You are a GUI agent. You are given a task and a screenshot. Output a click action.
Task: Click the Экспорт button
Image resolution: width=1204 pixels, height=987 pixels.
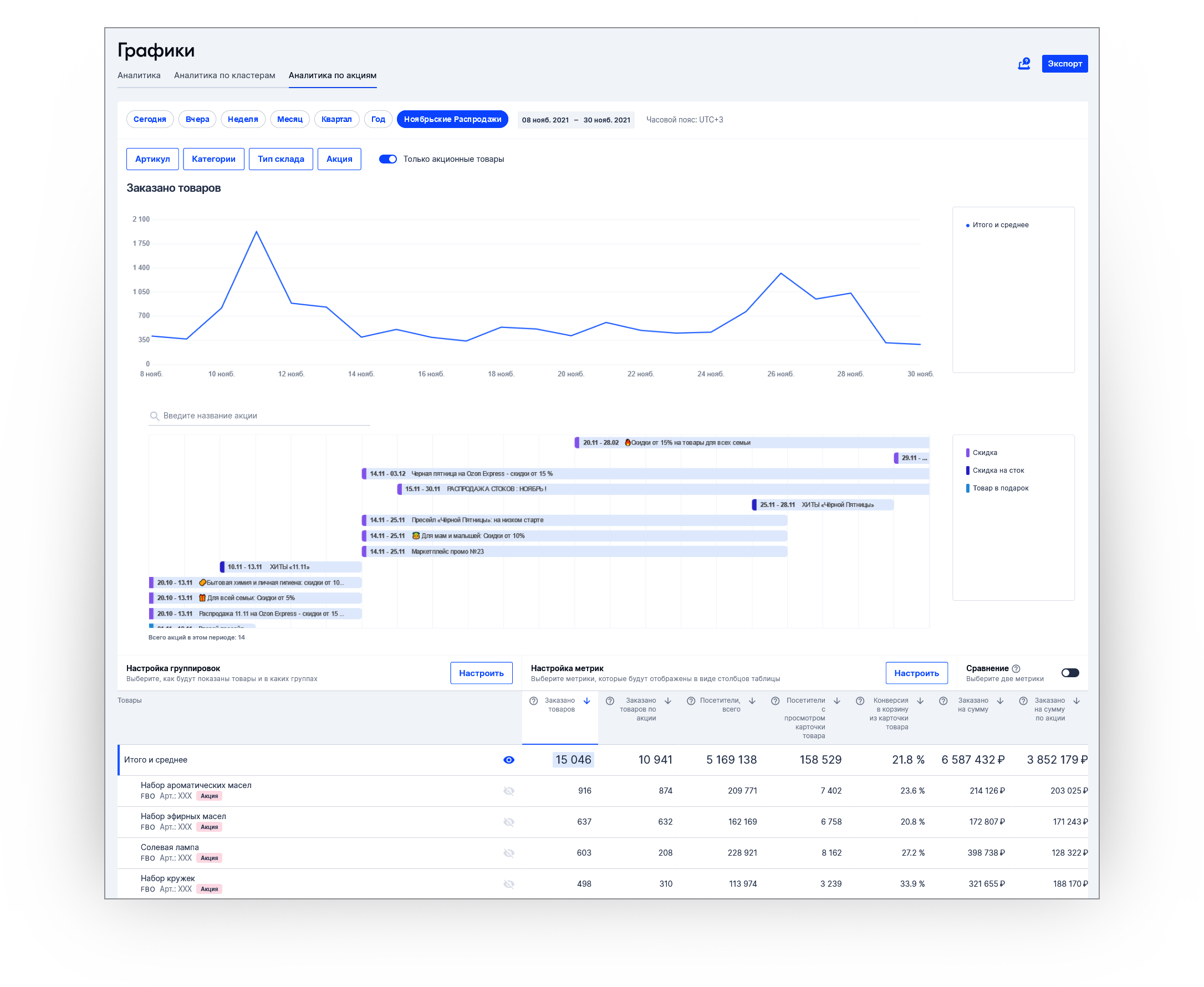(1065, 64)
